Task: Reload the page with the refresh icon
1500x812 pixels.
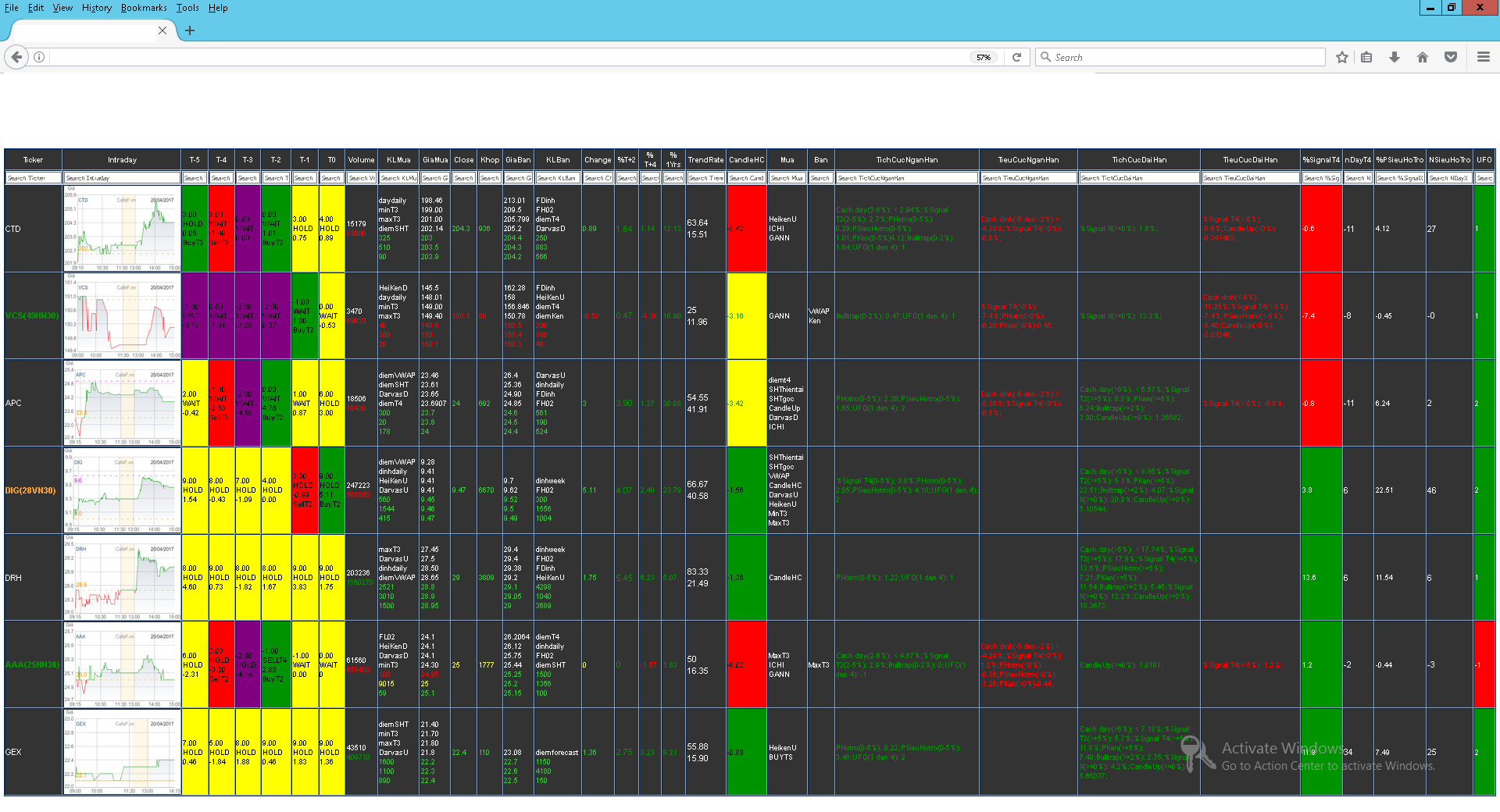Action: pyautogui.click(x=1016, y=57)
